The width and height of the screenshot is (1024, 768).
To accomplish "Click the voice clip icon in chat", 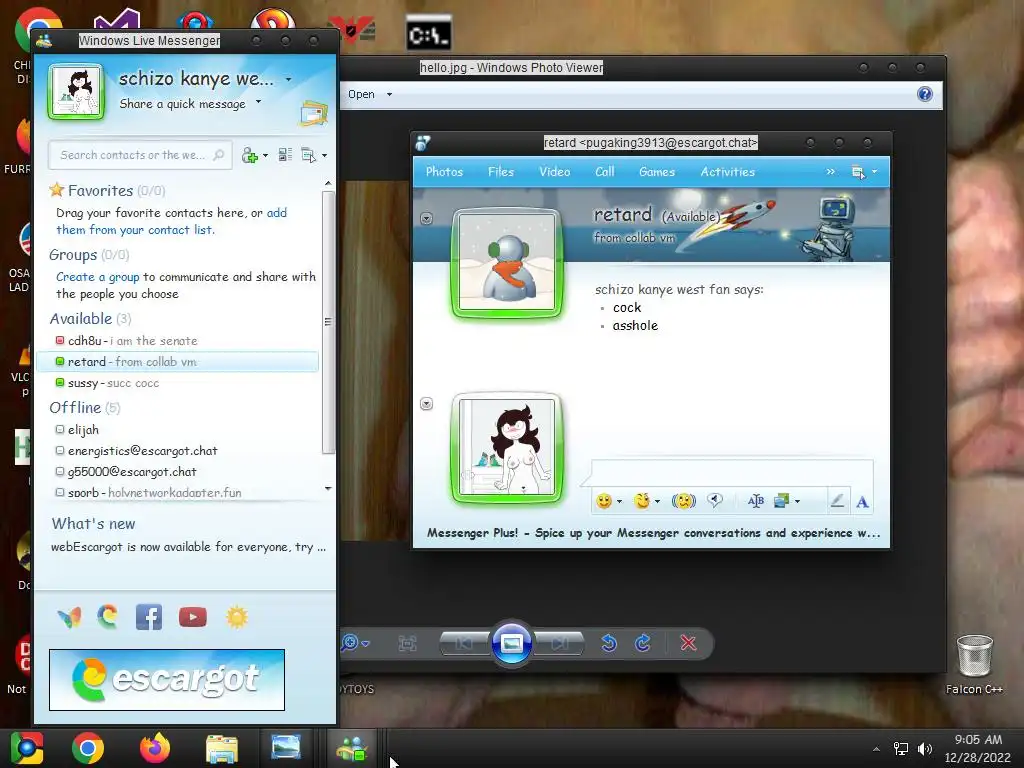I will click(x=715, y=501).
